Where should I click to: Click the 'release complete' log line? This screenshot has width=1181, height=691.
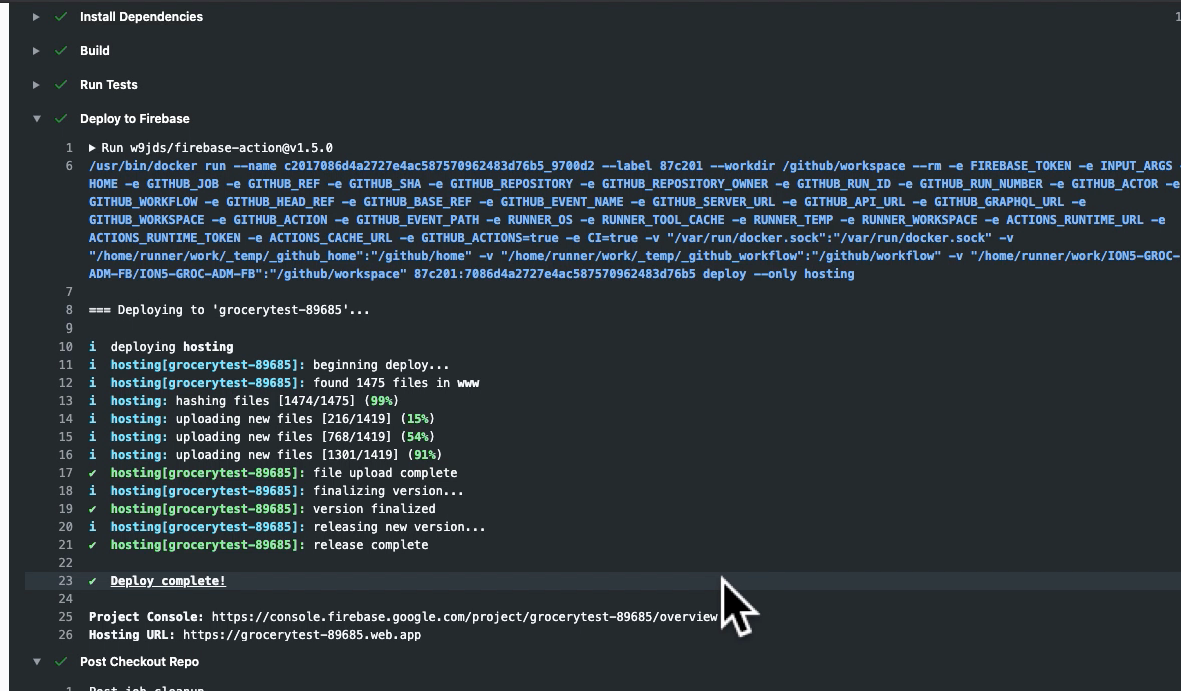(371, 545)
